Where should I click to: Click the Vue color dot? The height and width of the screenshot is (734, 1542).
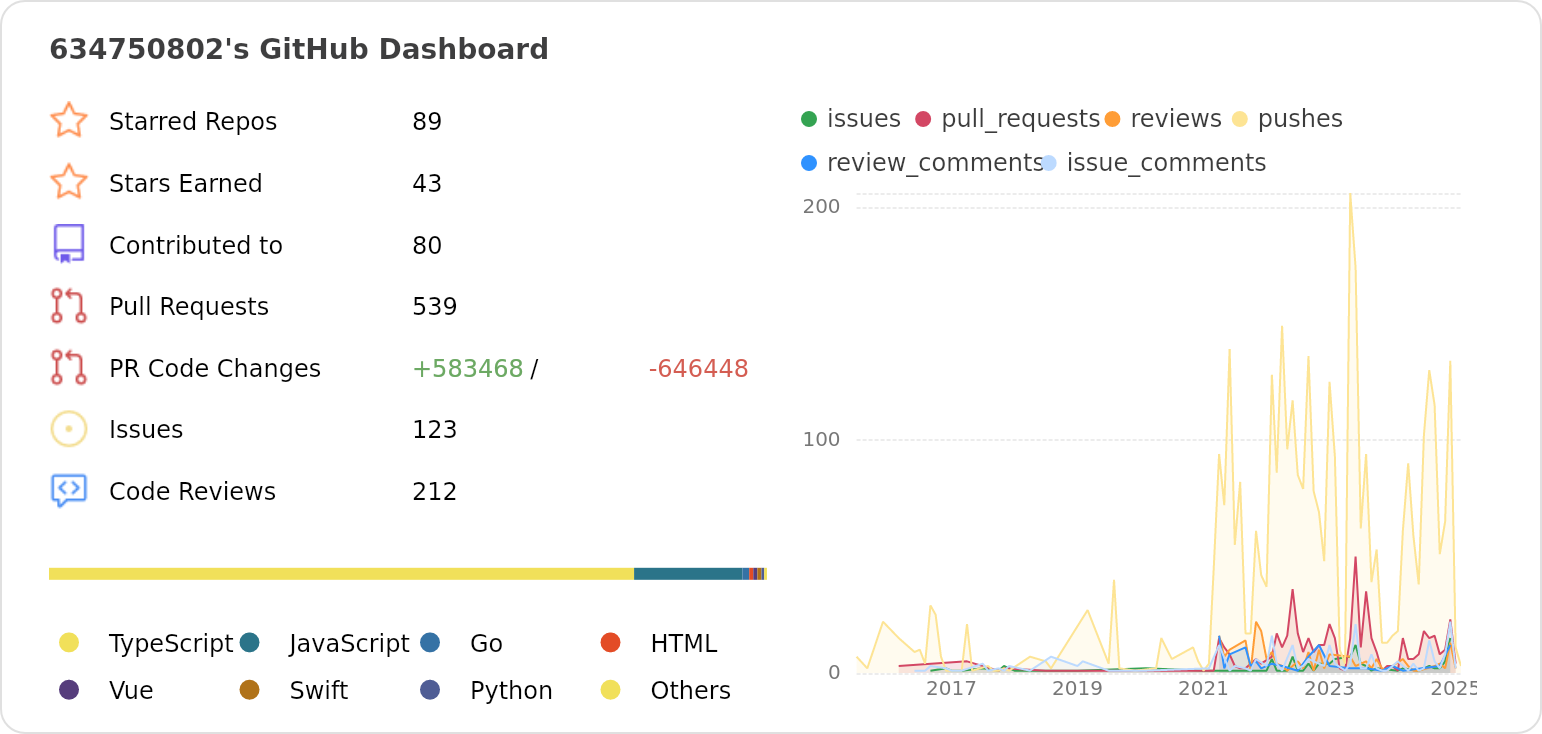pyautogui.click(x=69, y=689)
